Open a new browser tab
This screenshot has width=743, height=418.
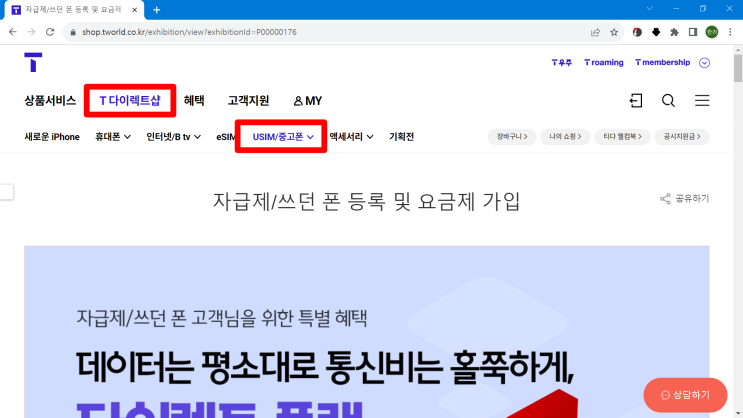[x=156, y=9]
